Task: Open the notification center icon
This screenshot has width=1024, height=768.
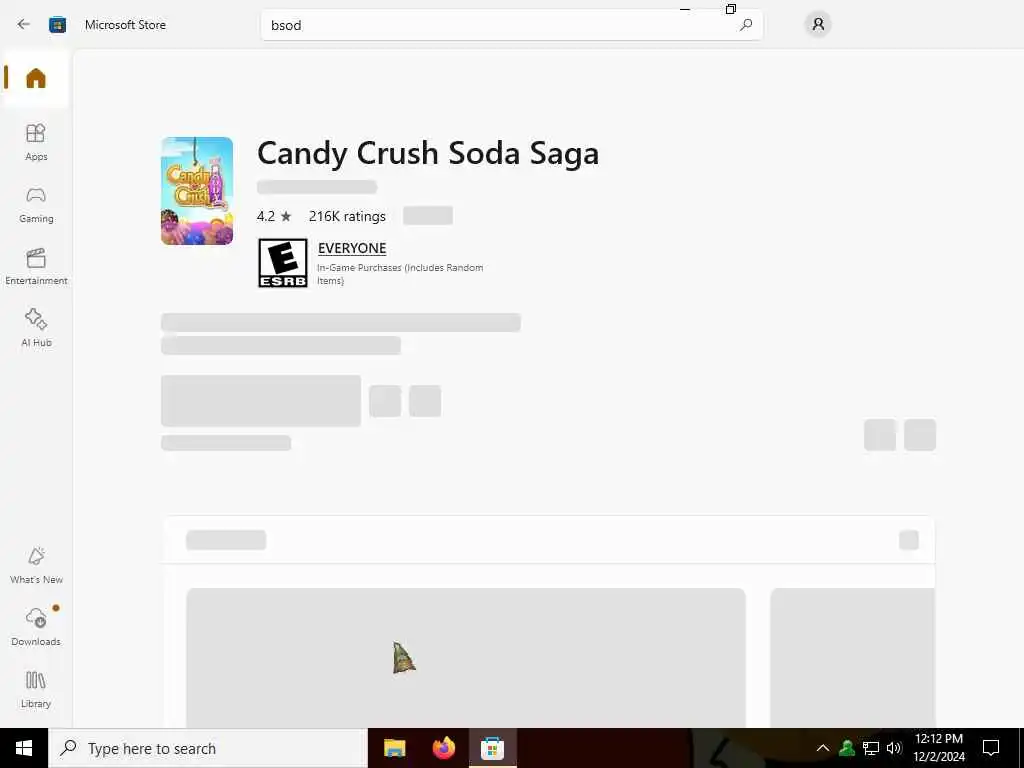Action: [x=991, y=748]
